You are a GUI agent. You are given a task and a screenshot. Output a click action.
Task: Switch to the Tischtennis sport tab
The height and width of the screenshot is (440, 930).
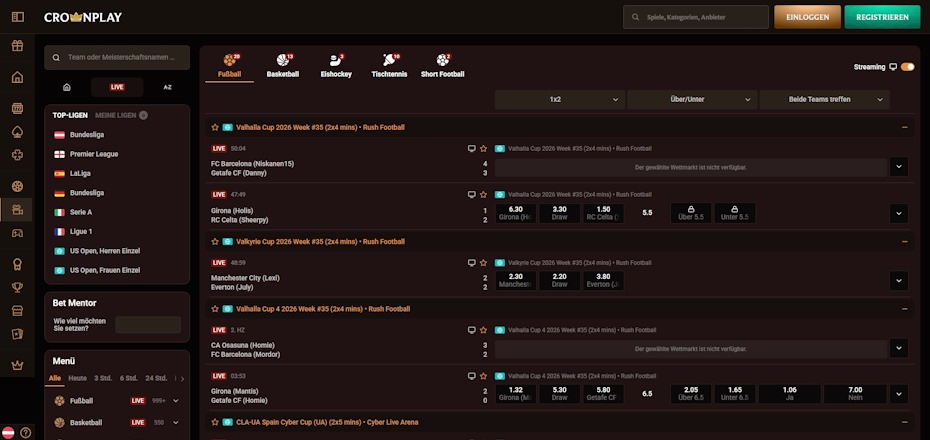(389, 66)
